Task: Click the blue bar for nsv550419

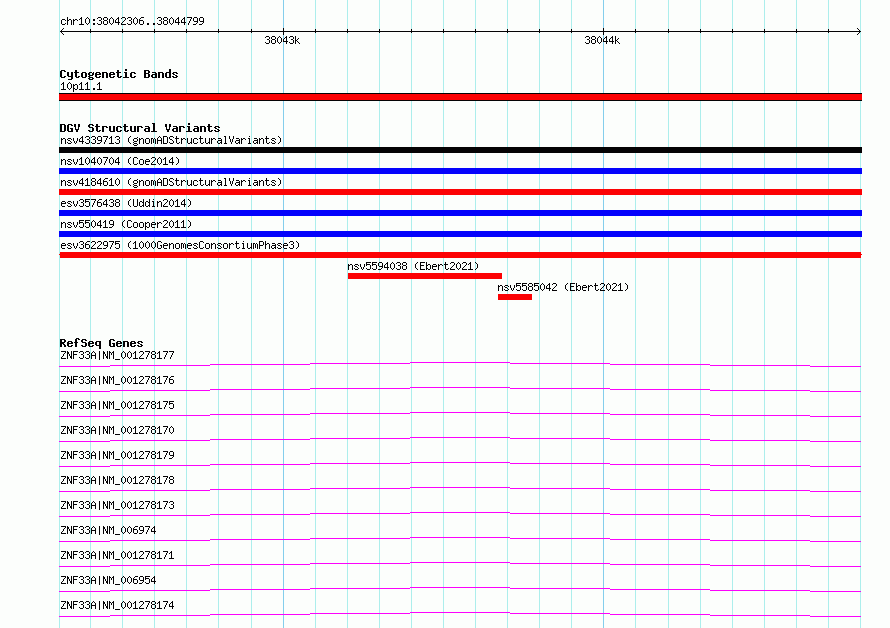Action: [460, 234]
